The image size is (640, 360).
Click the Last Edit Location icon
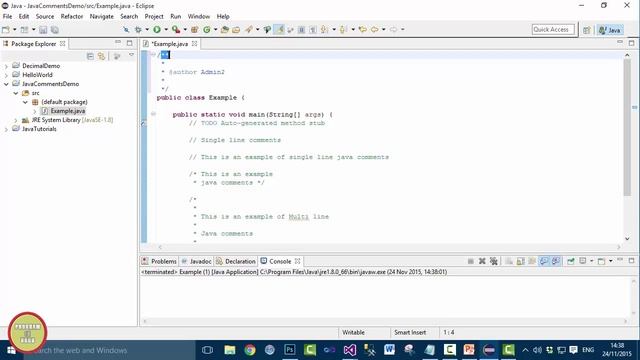(x=362, y=30)
